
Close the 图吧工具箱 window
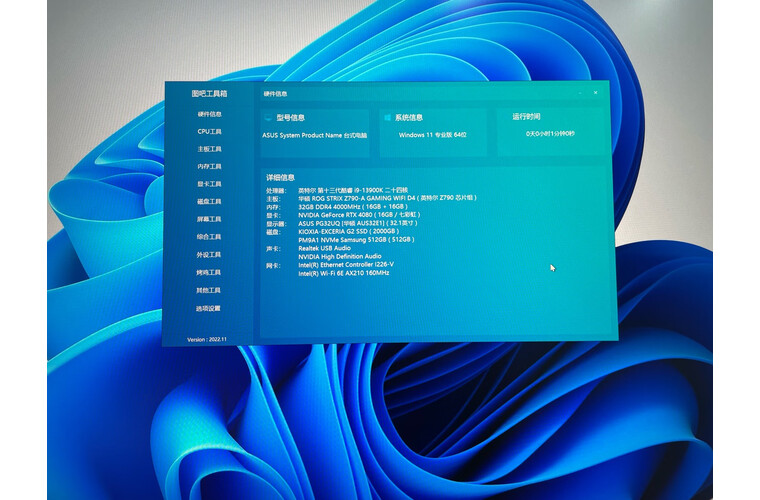tap(595, 93)
